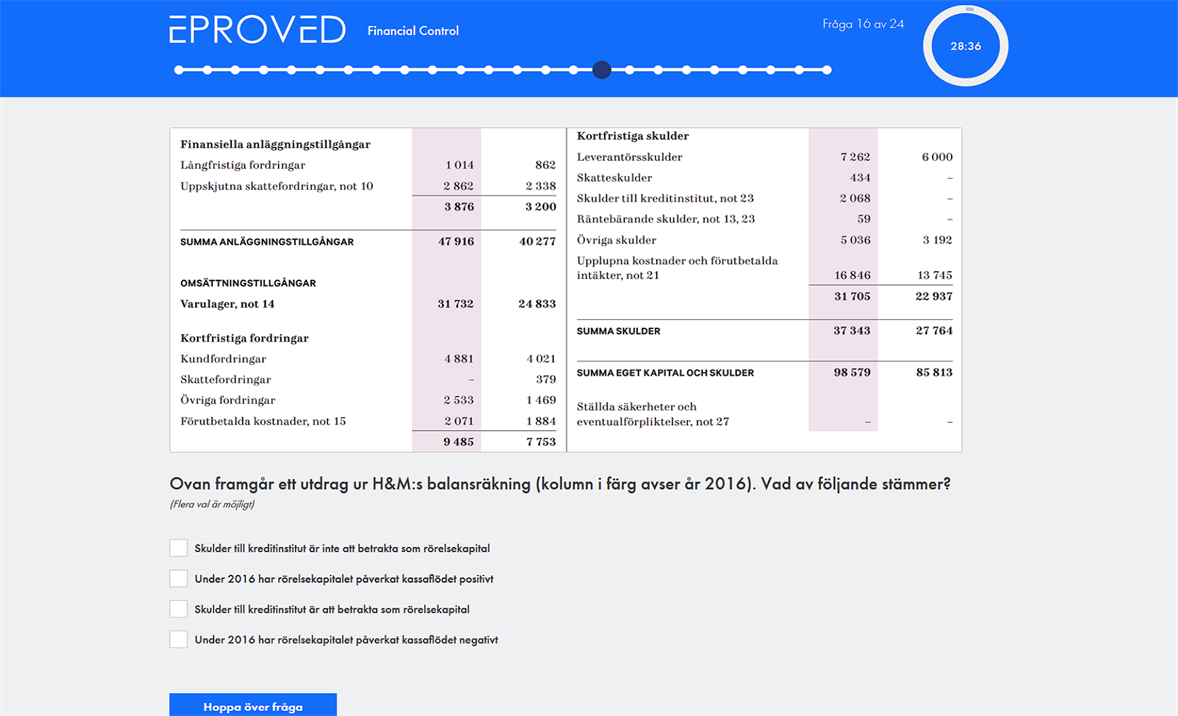Viewport: 1178px width, 716px height.
Task: Click the Varulager 2016 value 31 732
Action: pos(455,304)
